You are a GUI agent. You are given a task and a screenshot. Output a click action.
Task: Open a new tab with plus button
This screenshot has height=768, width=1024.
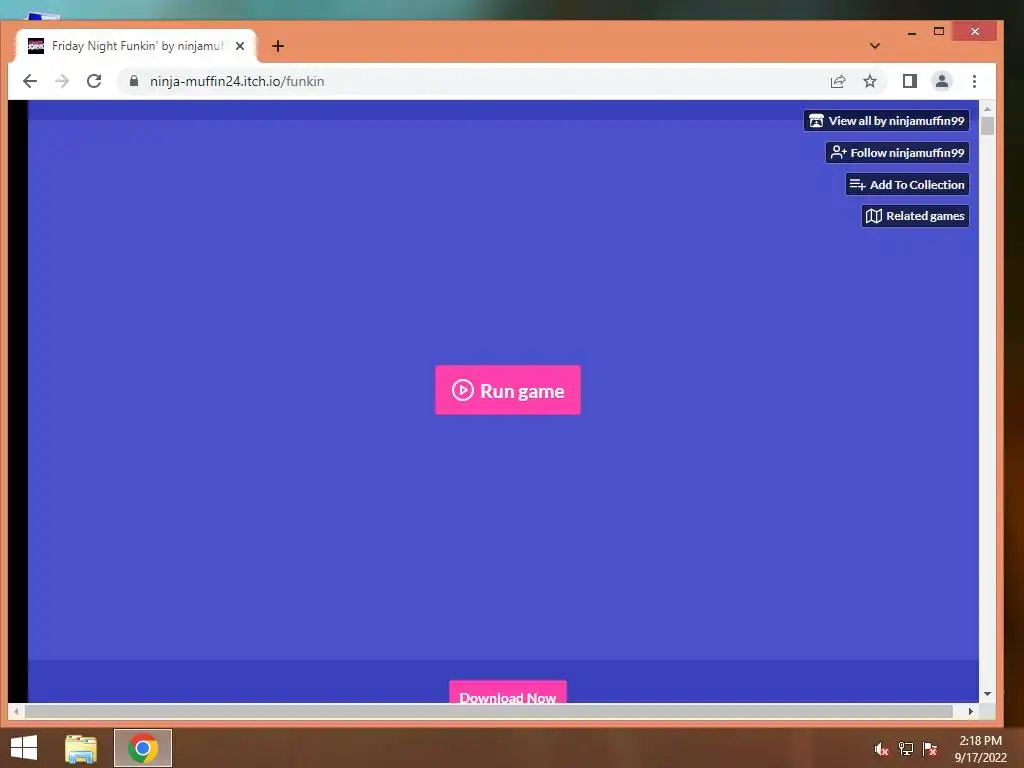[x=278, y=46]
